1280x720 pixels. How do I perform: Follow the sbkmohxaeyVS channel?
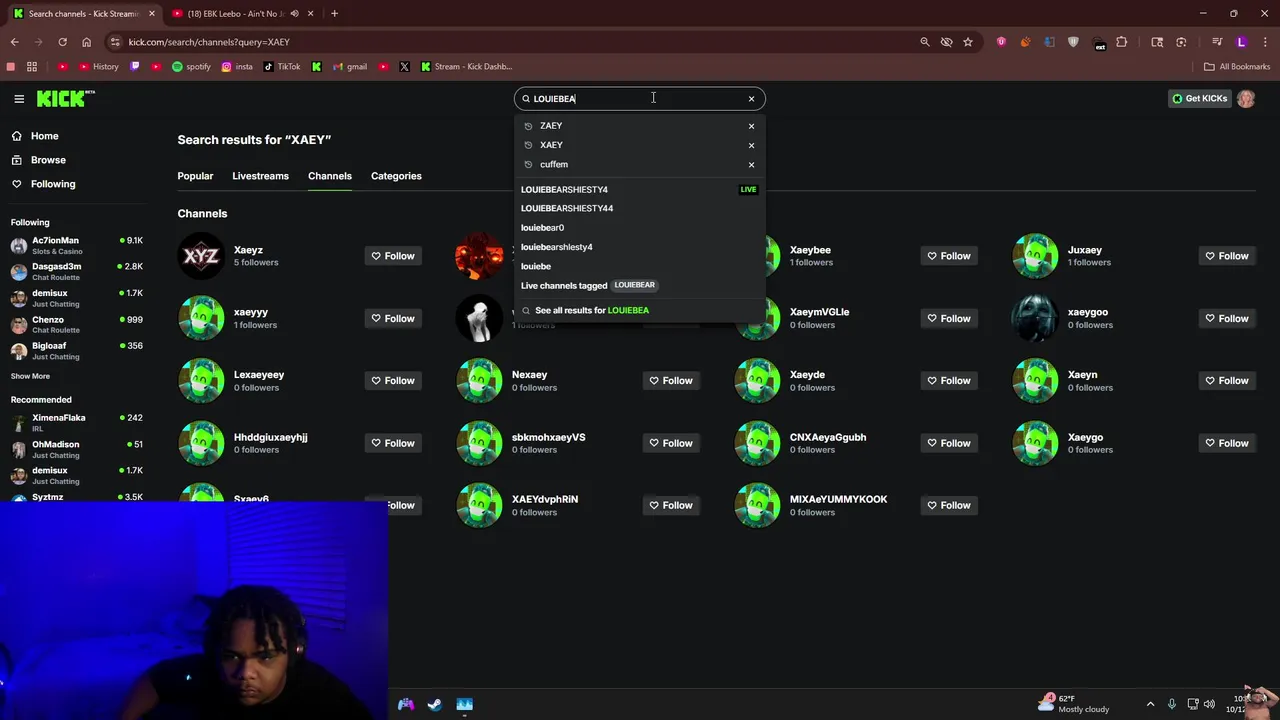click(671, 443)
